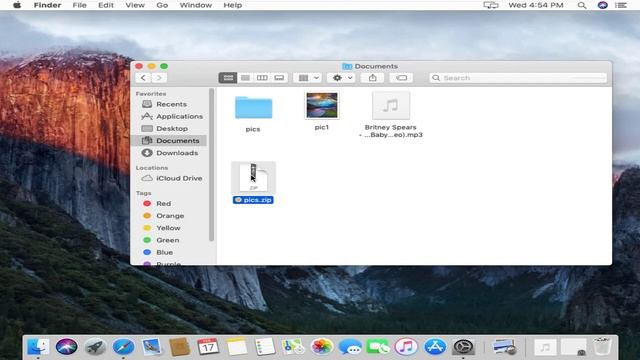Open Maps from the Dock
The width and height of the screenshot is (640, 360).
click(x=293, y=347)
